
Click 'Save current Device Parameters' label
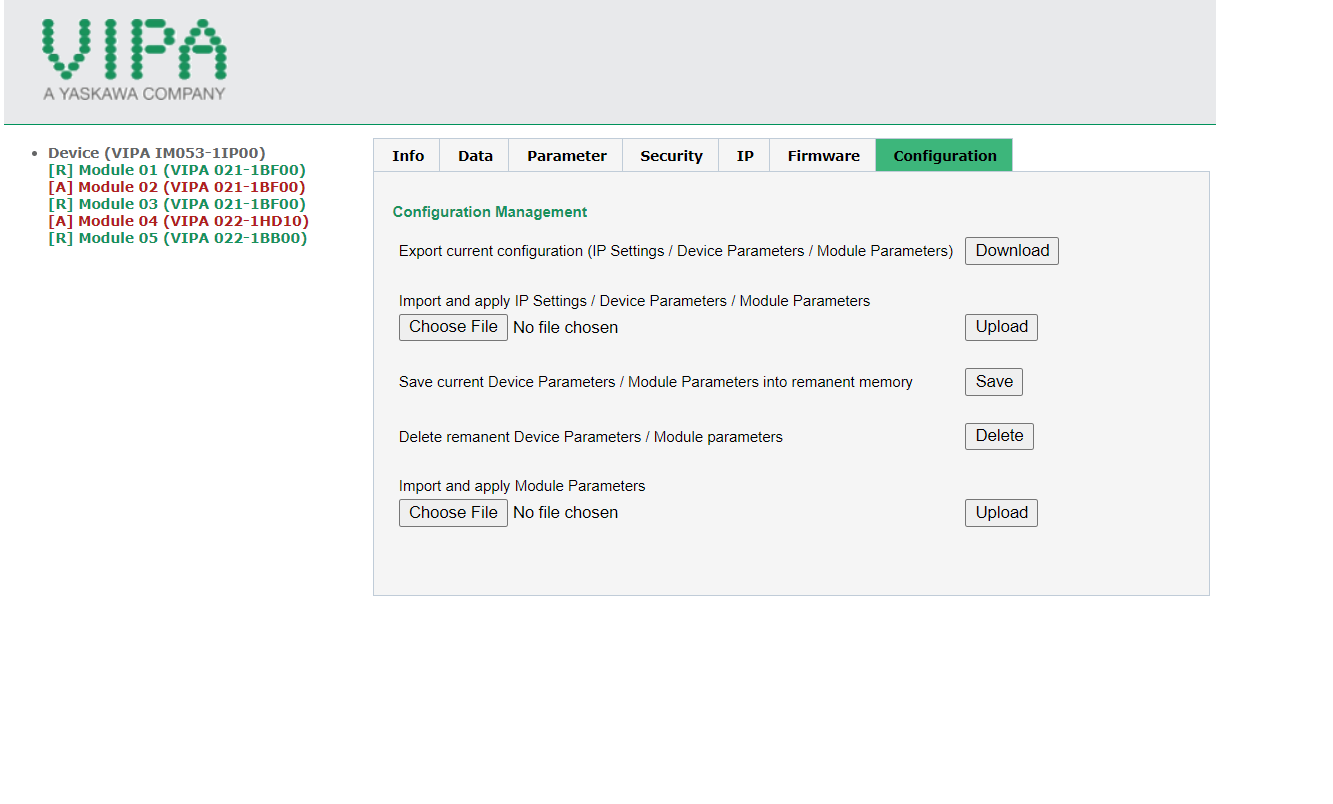coord(655,382)
